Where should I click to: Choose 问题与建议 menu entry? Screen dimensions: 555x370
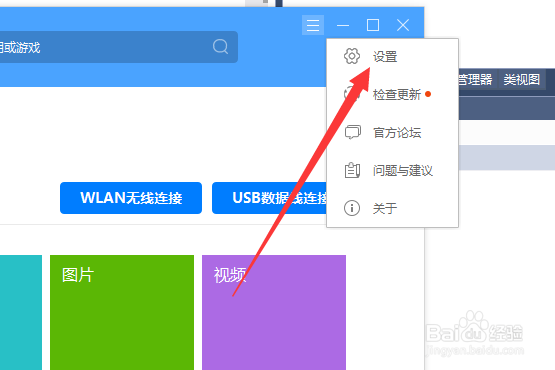click(392, 170)
